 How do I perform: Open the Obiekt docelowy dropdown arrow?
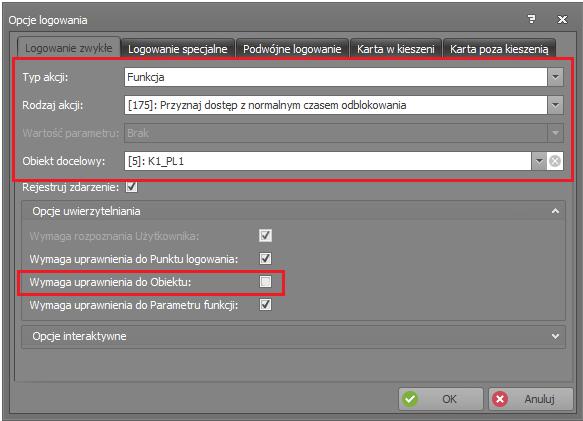point(539,161)
